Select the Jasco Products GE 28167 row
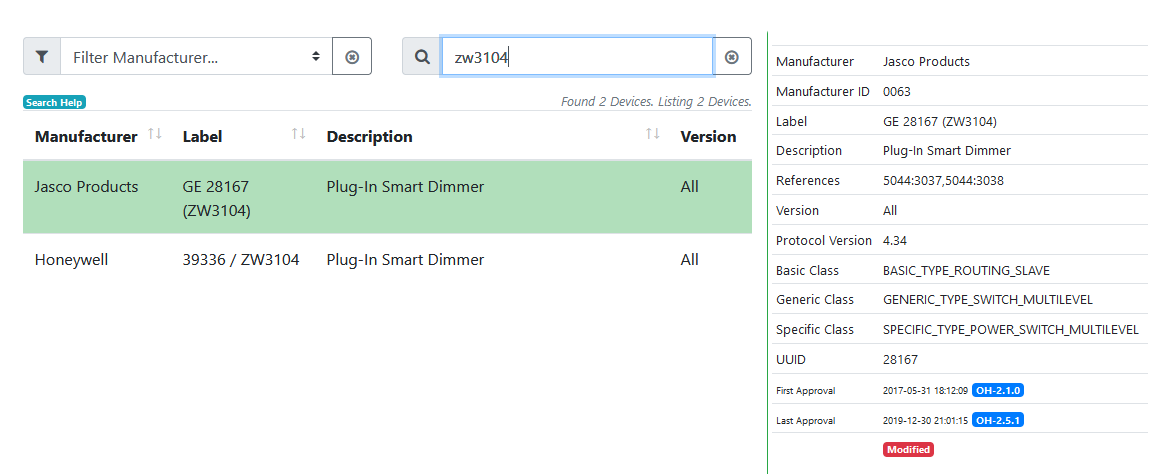The width and height of the screenshot is (1174, 474). (387, 198)
